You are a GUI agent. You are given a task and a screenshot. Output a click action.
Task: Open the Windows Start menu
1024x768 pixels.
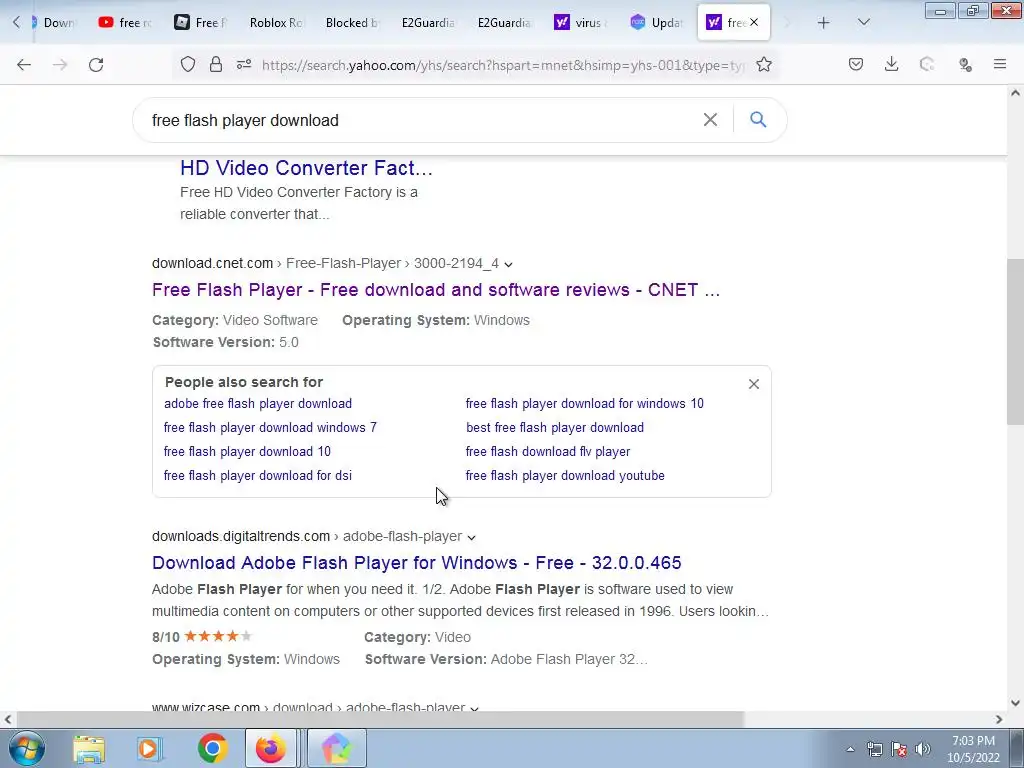(26, 748)
